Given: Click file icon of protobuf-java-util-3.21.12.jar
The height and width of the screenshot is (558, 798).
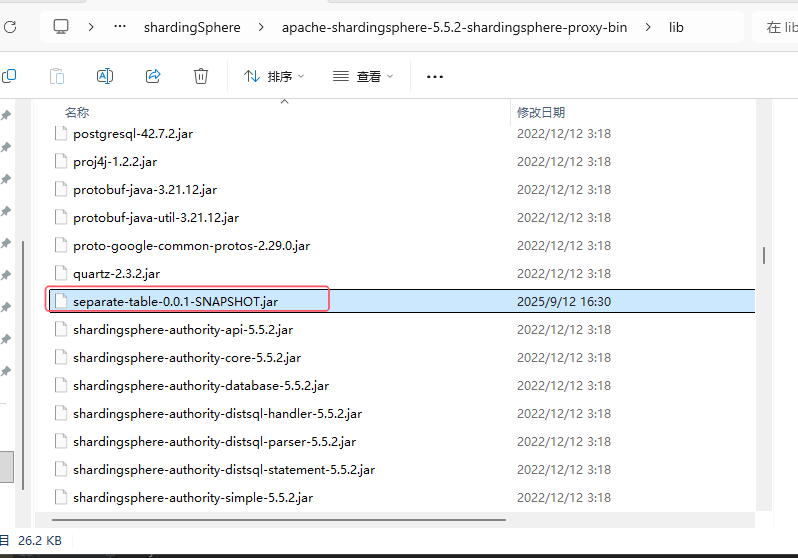Looking at the screenshot, I should click(x=61, y=217).
